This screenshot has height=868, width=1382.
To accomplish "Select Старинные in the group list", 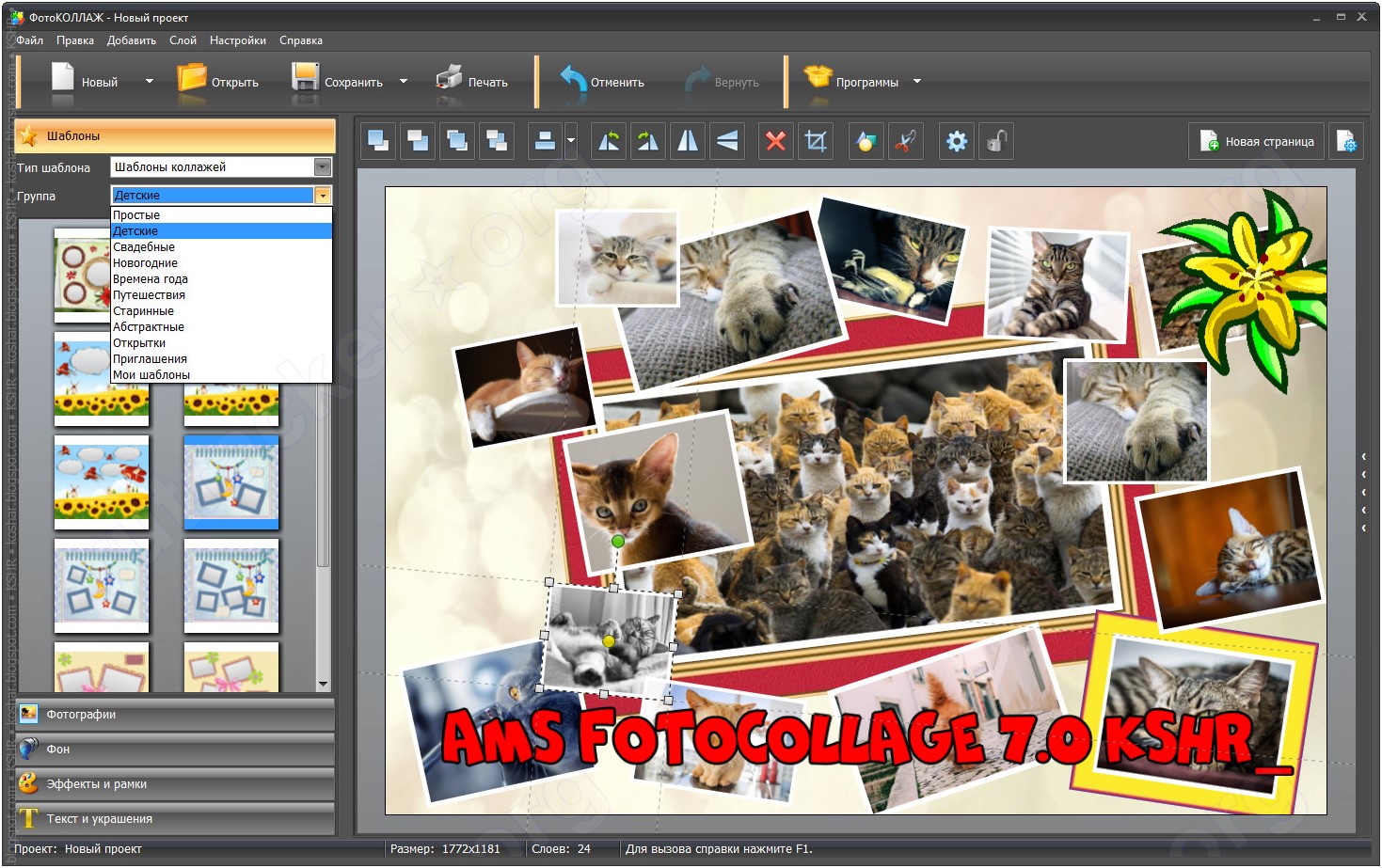I will 222,311.
